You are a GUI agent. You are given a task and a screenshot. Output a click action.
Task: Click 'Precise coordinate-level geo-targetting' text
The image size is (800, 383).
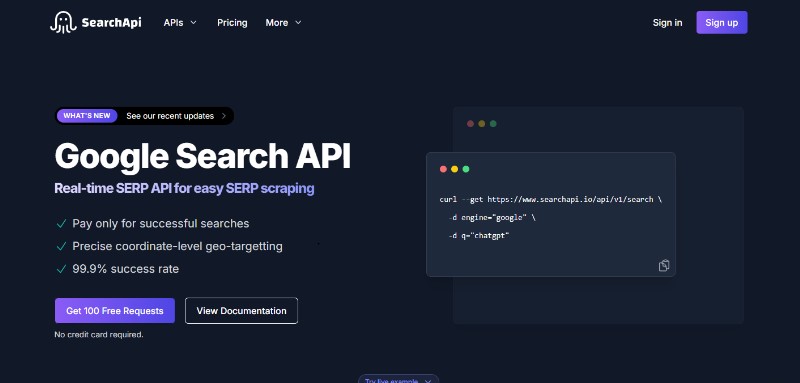point(177,246)
